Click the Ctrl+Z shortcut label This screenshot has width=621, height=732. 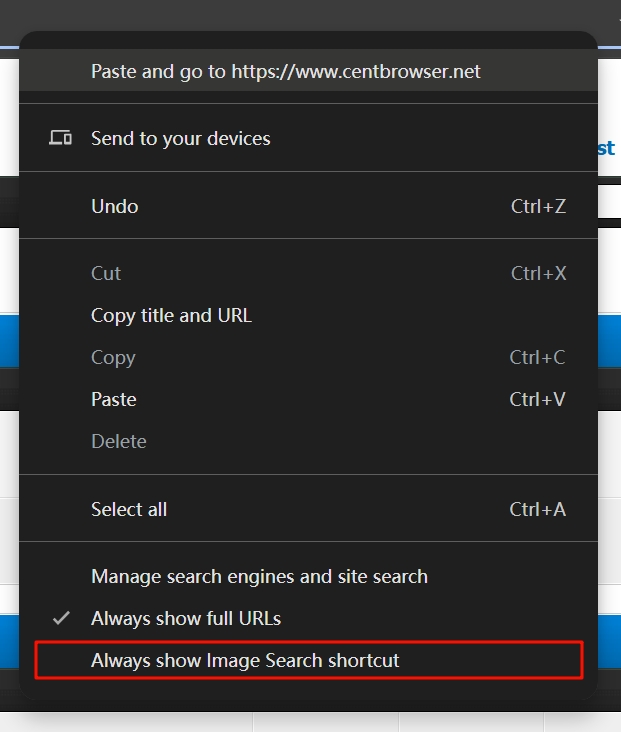pyautogui.click(x=538, y=206)
